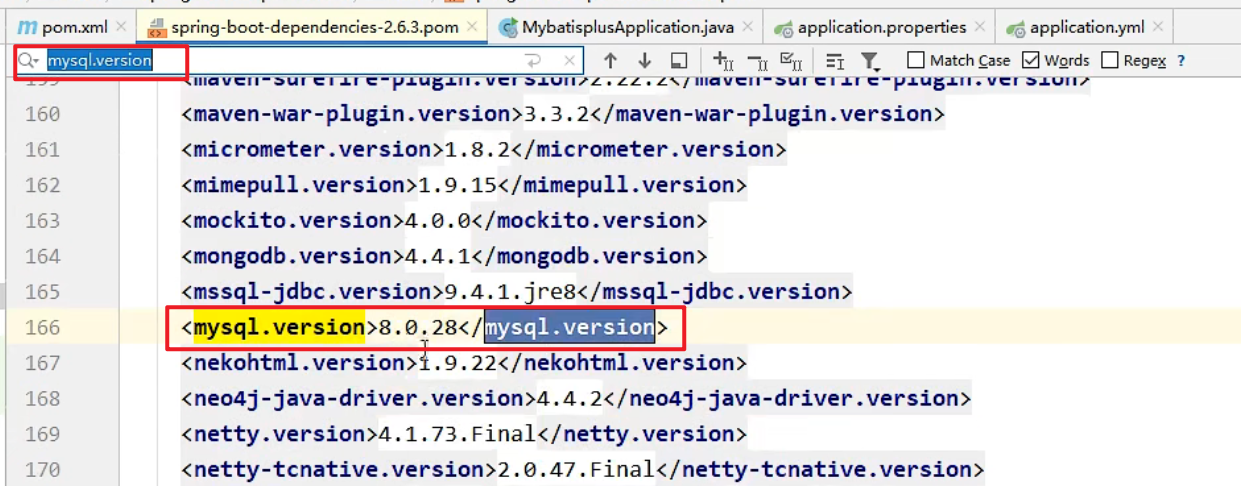Uncheck the Words checkbox
The width and height of the screenshot is (1241, 486).
pyautogui.click(x=1031, y=61)
